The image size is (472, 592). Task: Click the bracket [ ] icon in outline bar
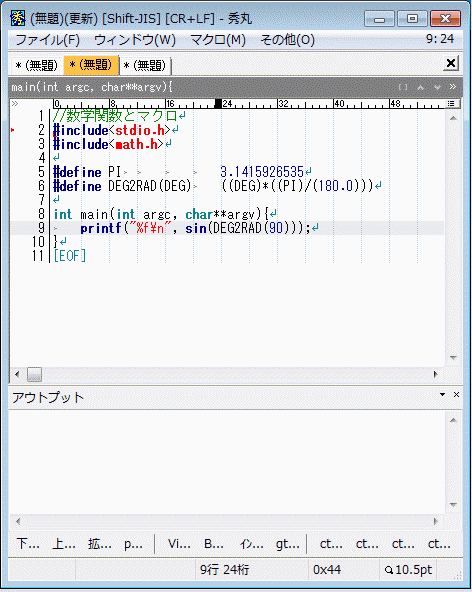click(x=403, y=87)
